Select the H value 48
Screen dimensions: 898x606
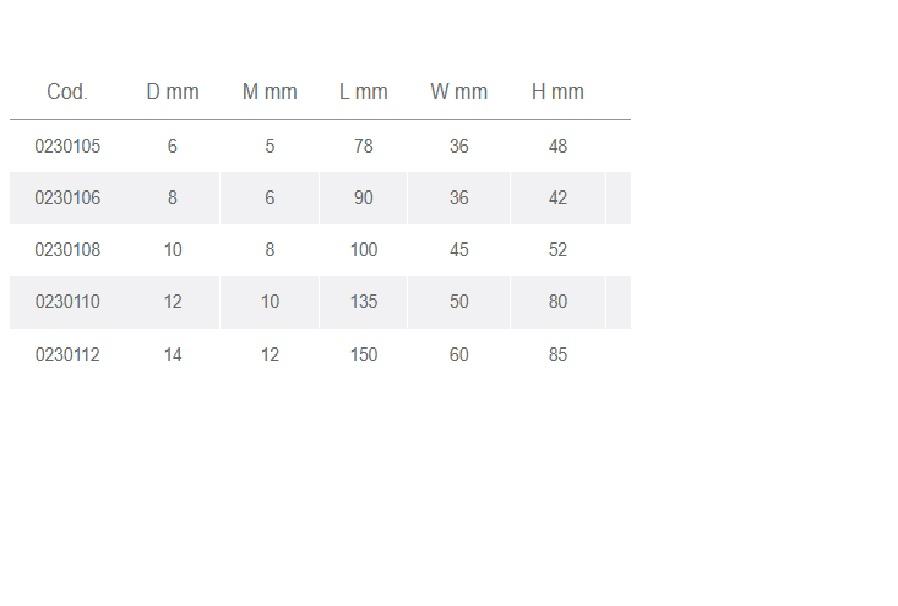click(x=557, y=147)
